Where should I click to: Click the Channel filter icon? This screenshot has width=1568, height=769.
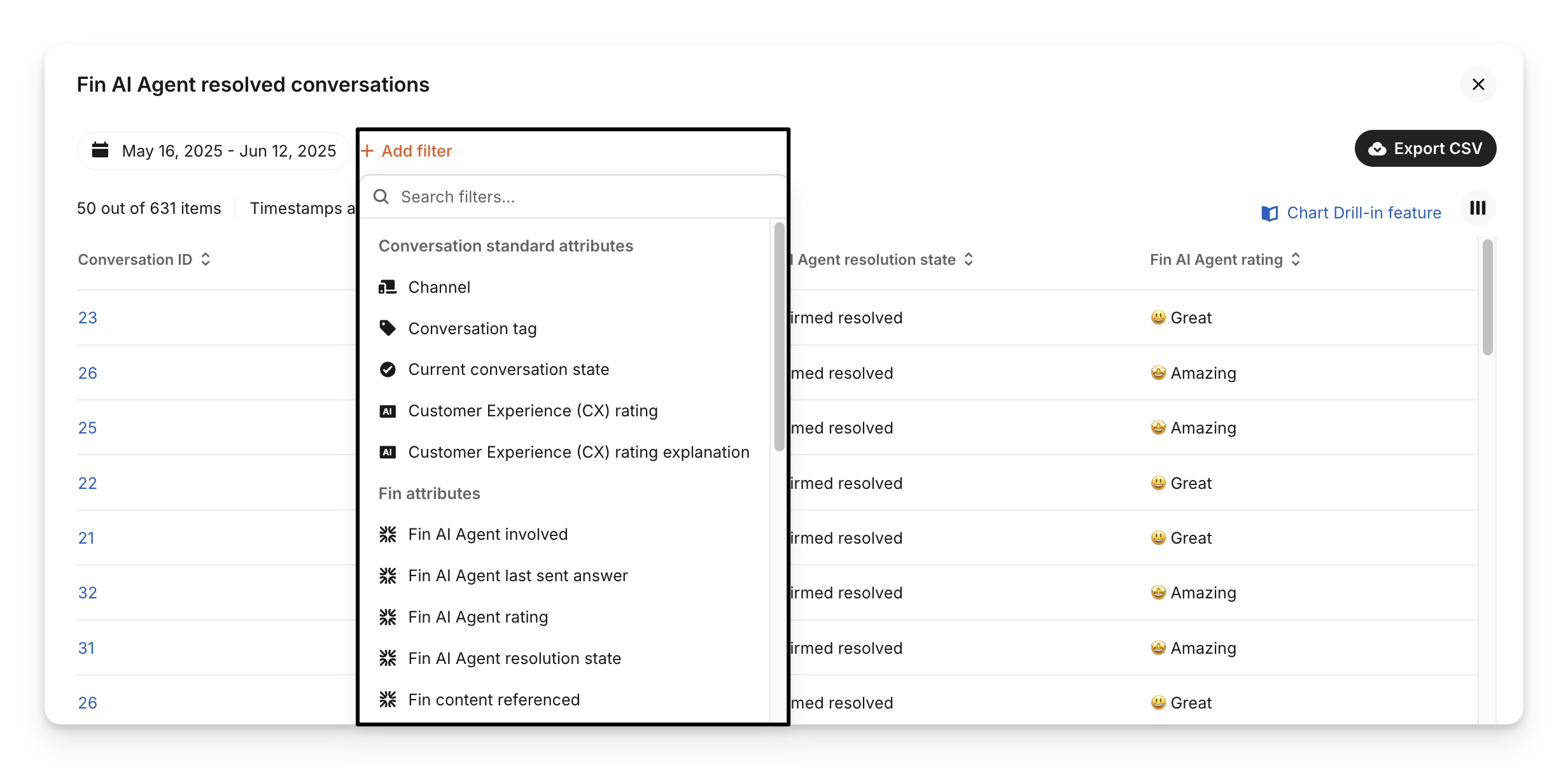[x=388, y=287]
